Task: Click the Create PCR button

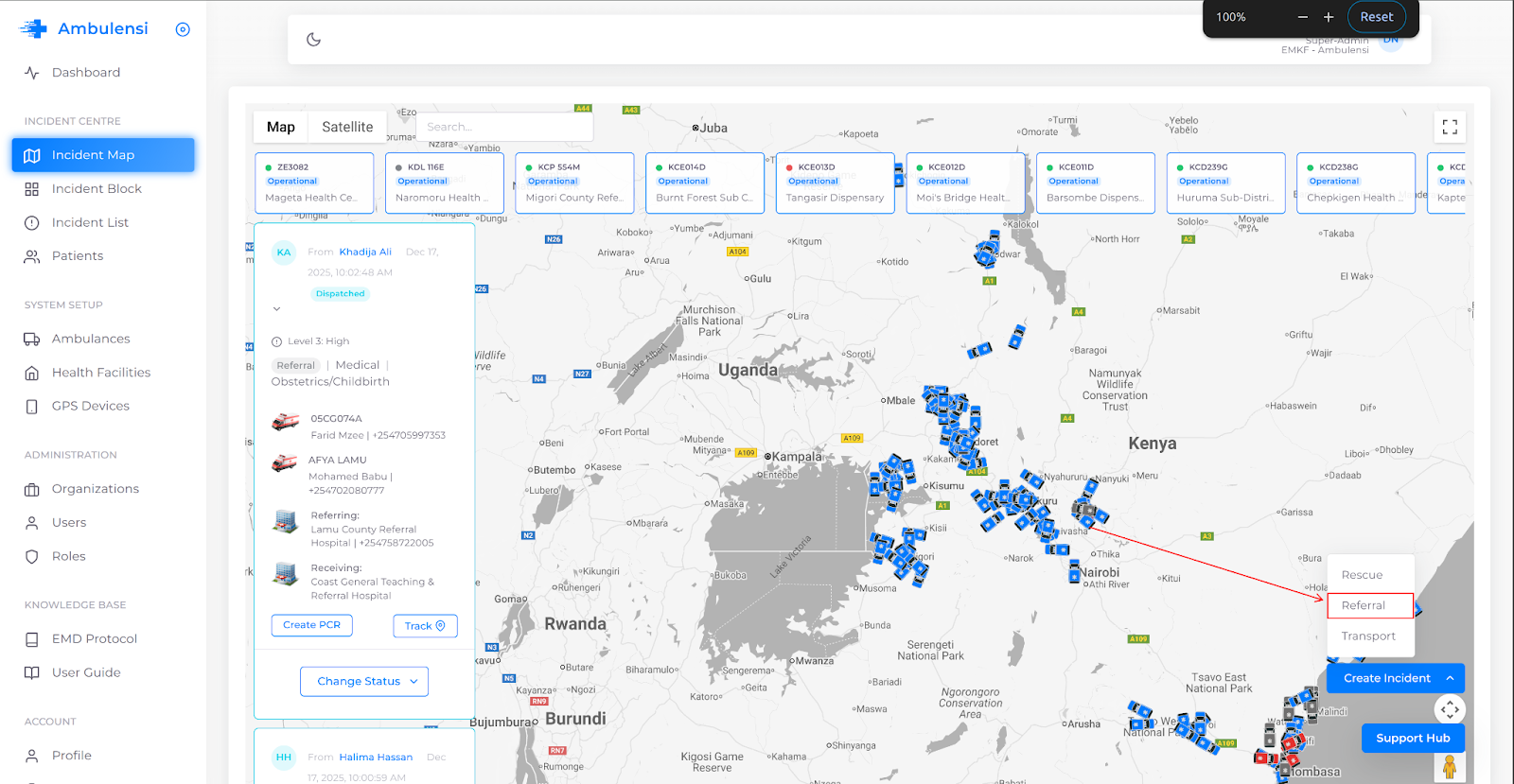Action: (311, 625)
